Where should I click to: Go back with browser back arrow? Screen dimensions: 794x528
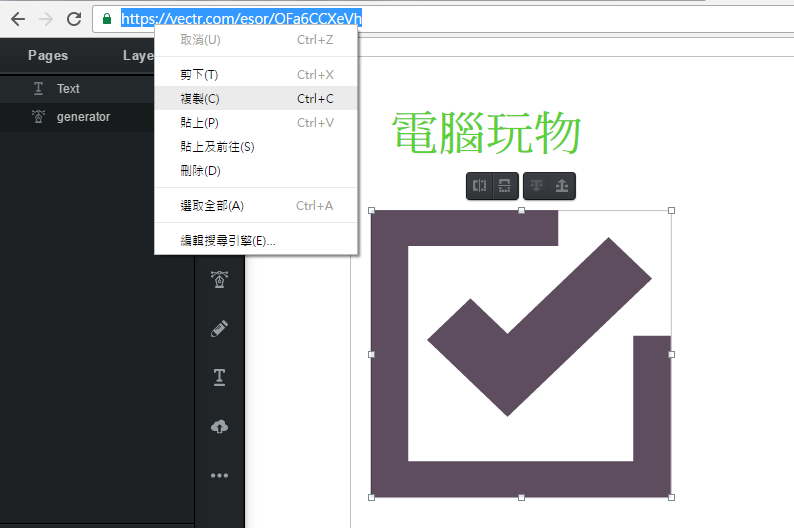pyautogui.click(x=18, y=19)
